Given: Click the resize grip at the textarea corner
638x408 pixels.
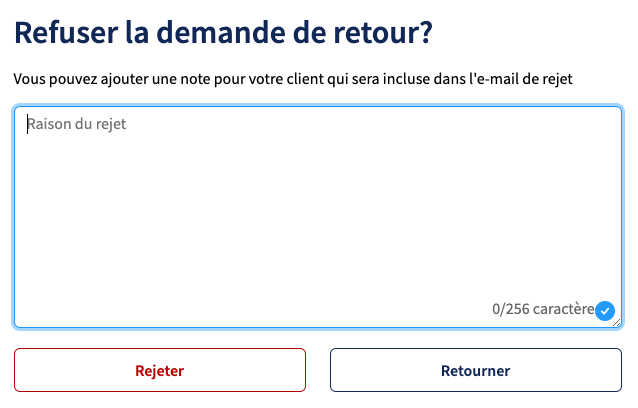Looking at the screenshot, I should 617,323.
